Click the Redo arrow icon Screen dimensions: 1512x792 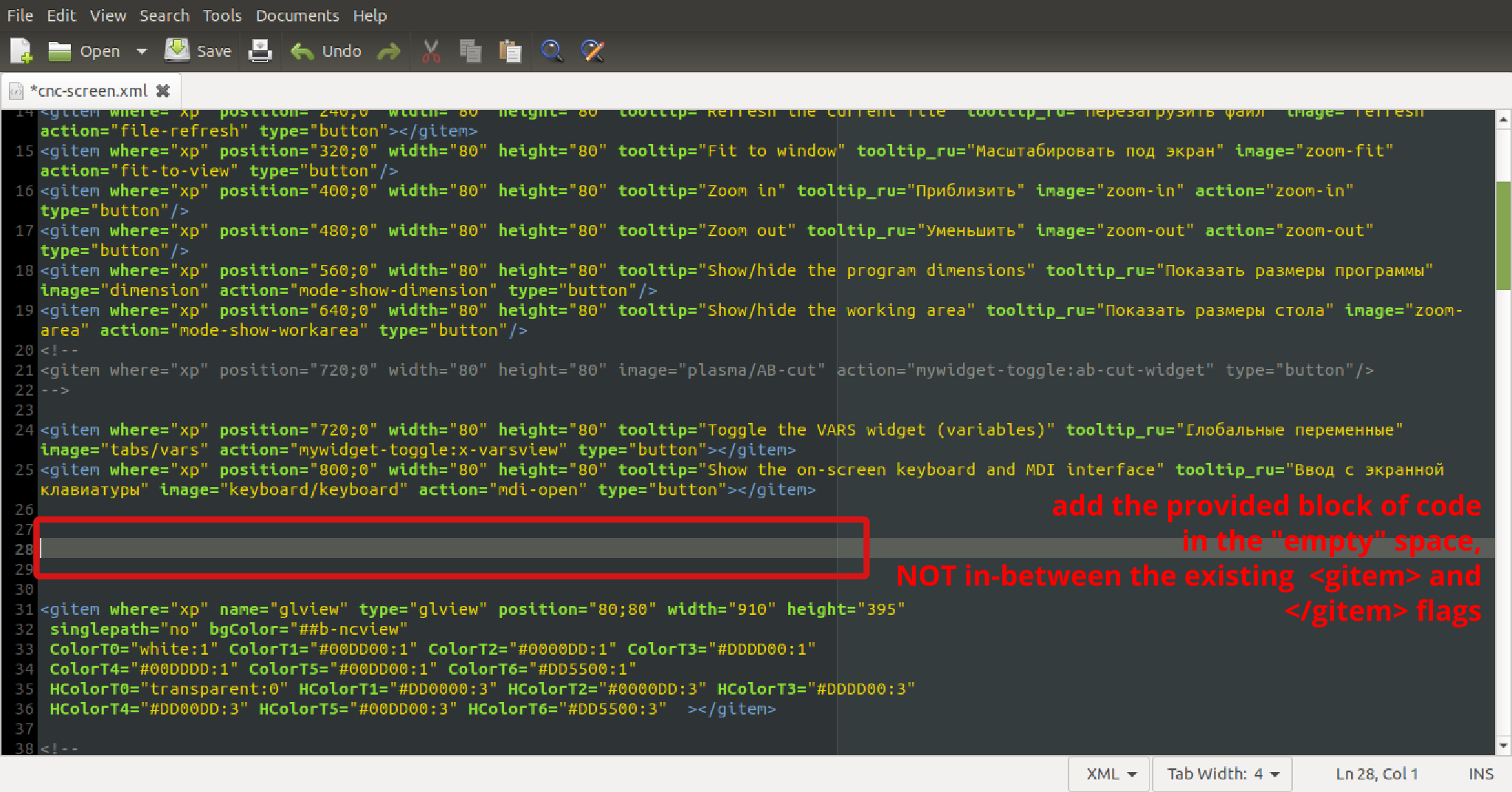[x=388, y=51]
